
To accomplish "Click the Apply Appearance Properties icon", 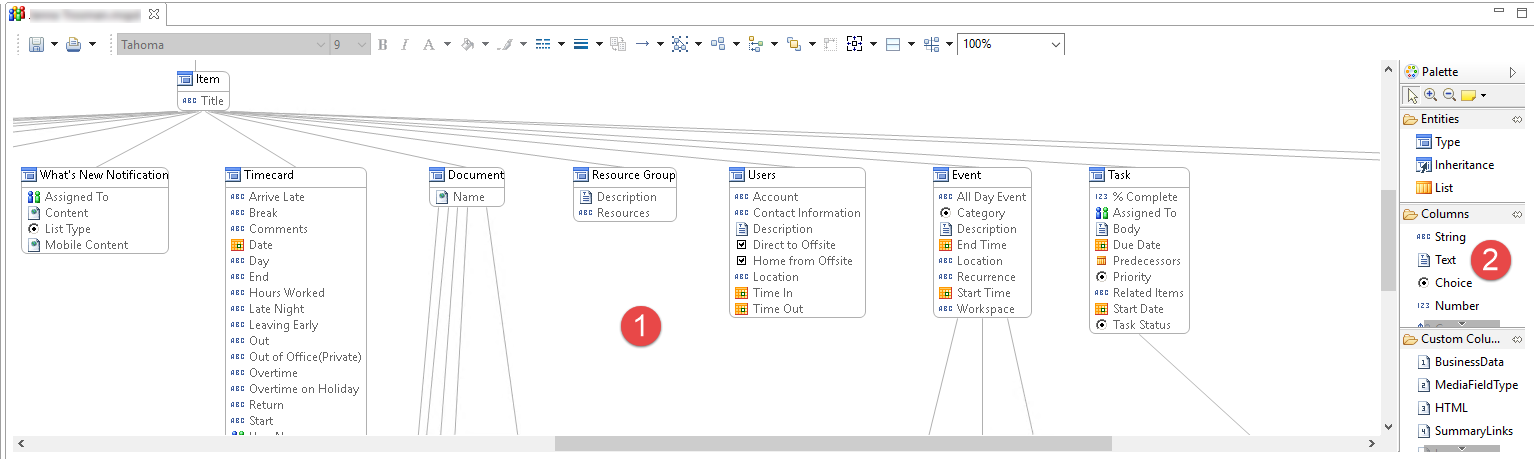I will coord(618,45).
